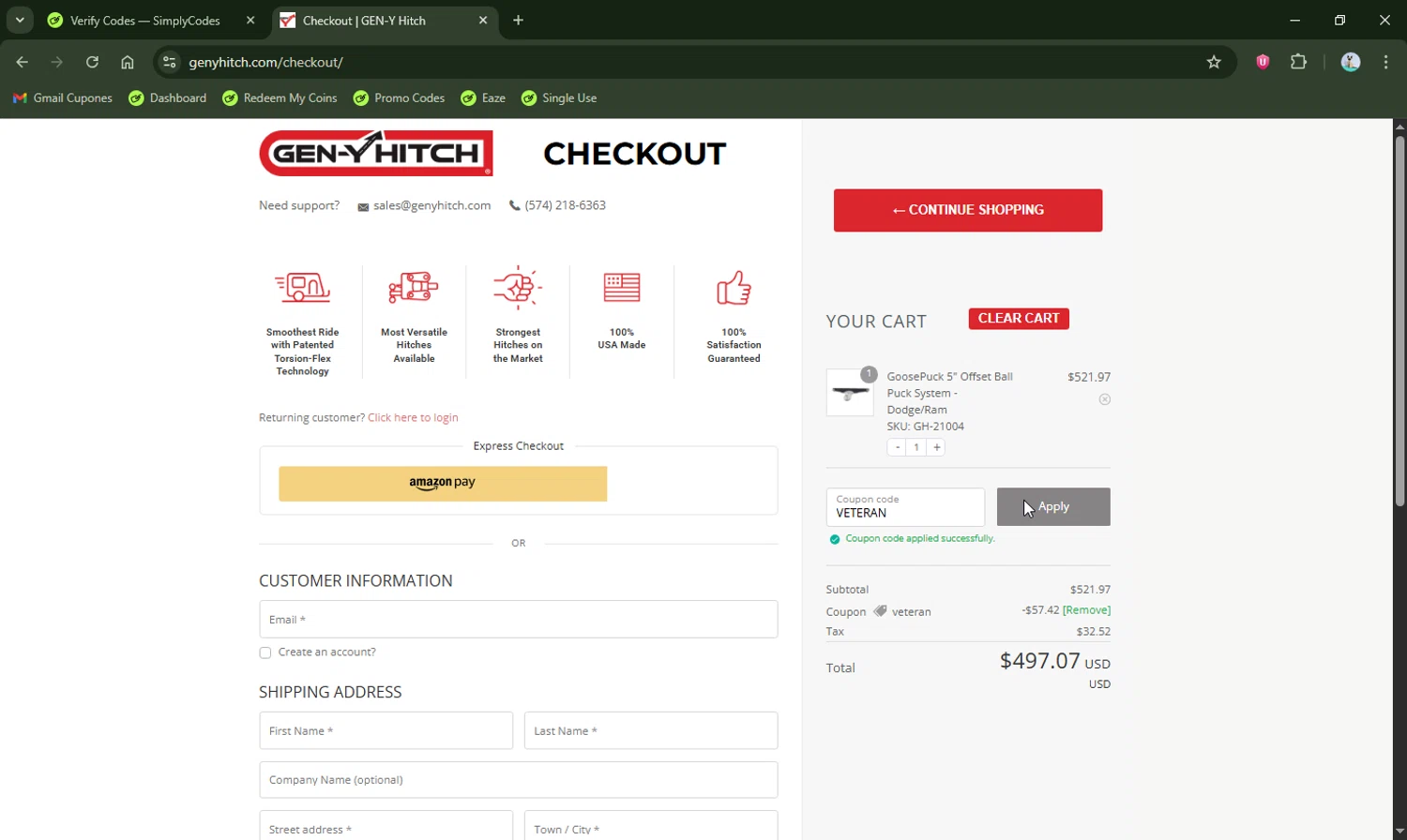View site information icon in address bar
This screenshot has height=840, width=1407.
click(169, 62)
